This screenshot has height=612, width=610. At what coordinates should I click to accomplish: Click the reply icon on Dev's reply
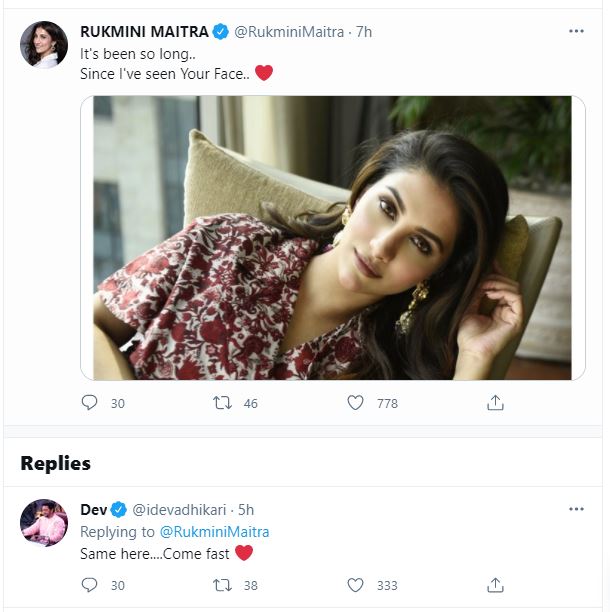[90, 584]
